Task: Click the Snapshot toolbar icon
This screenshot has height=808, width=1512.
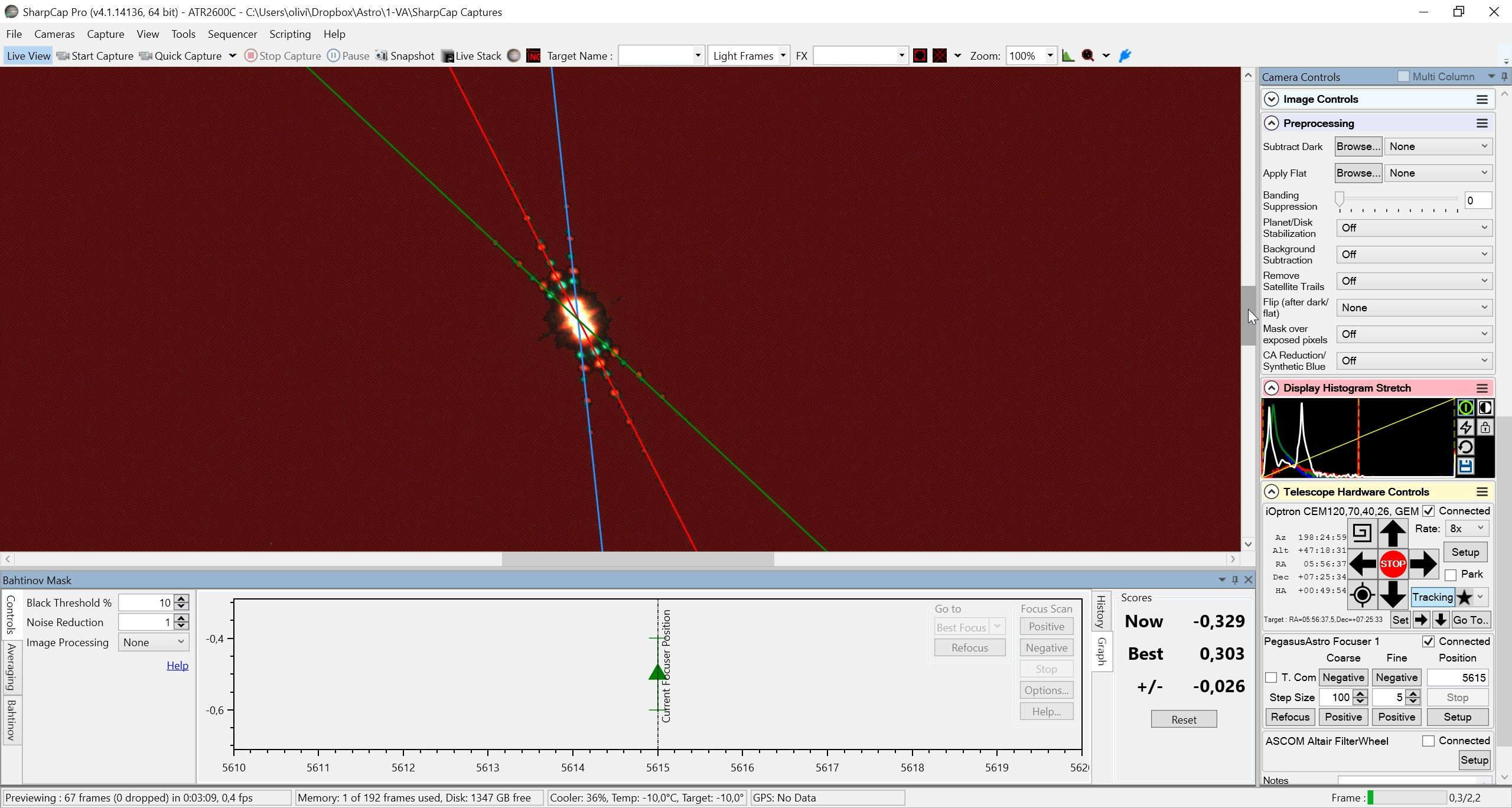Action: 405,56
